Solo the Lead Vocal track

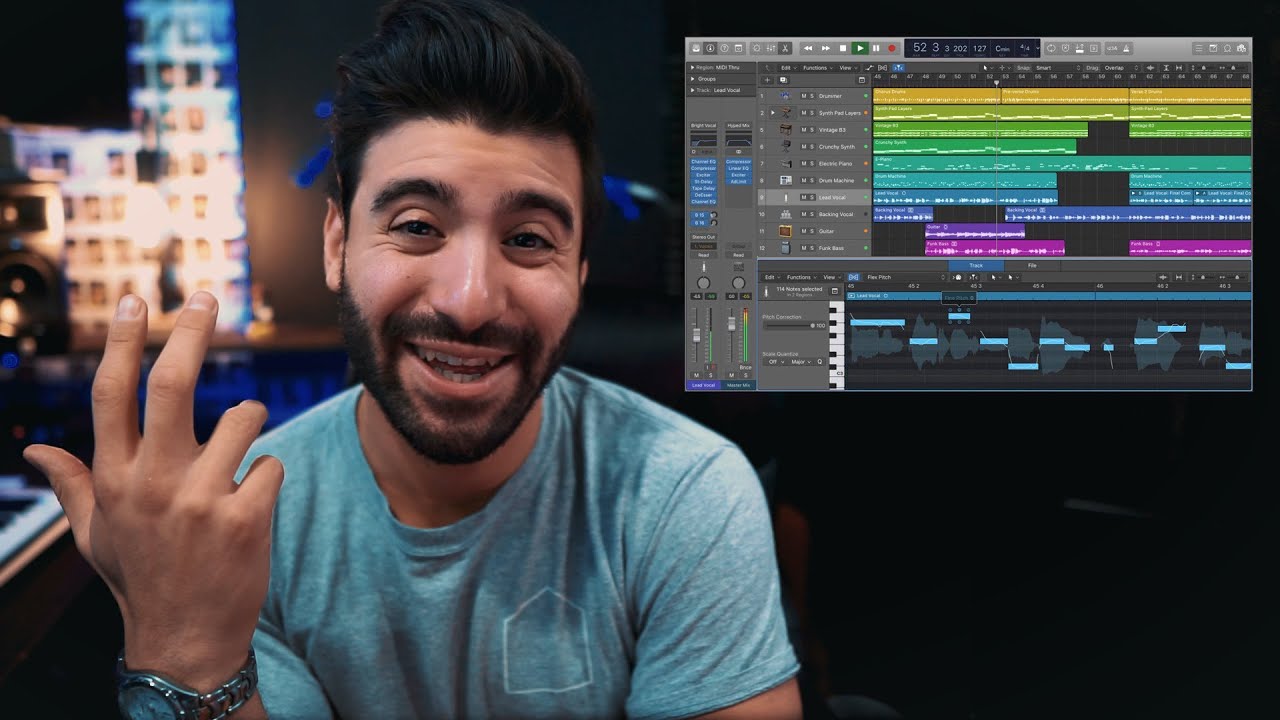(812, 198)
